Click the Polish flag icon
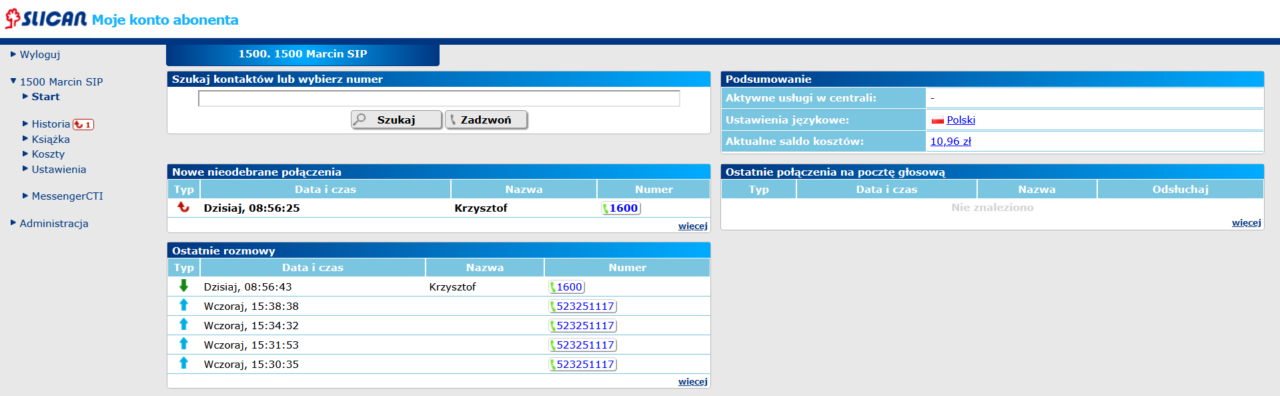 tap(938, 120)
